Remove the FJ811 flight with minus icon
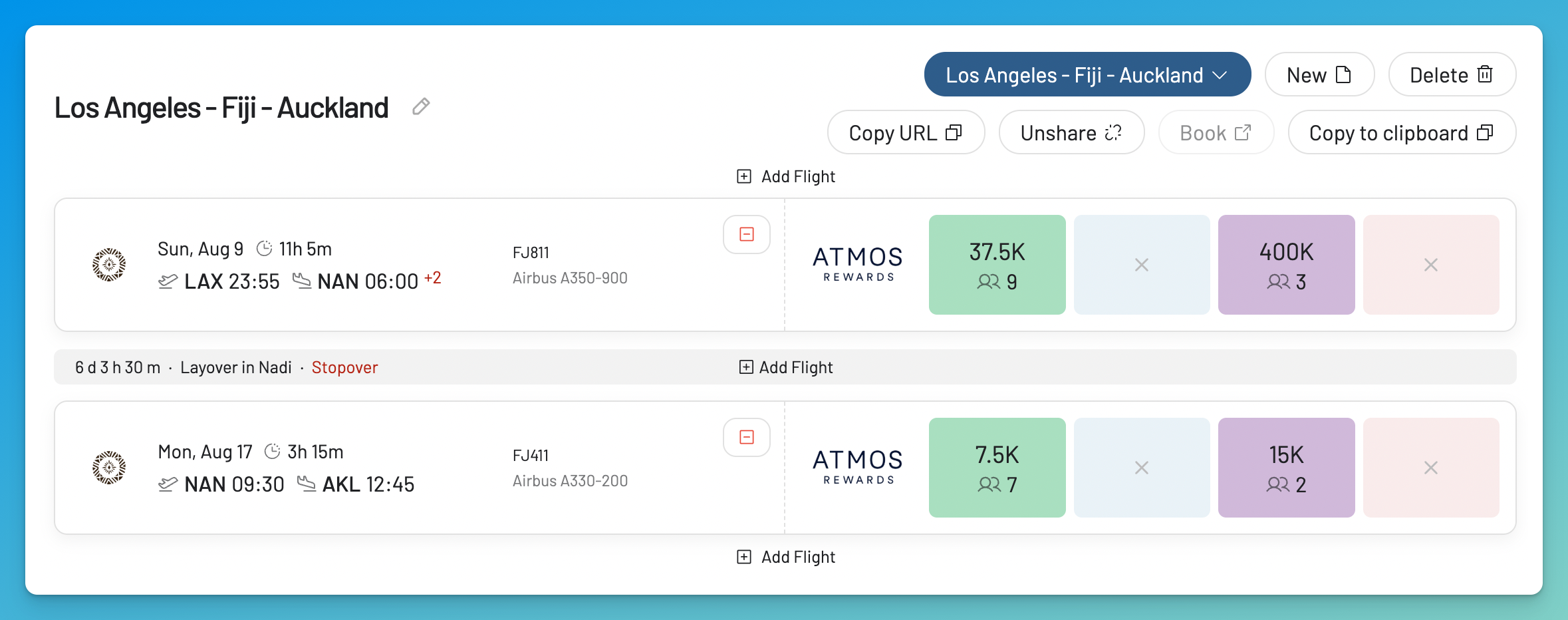 pyautogui.click(x=747, y=234)
